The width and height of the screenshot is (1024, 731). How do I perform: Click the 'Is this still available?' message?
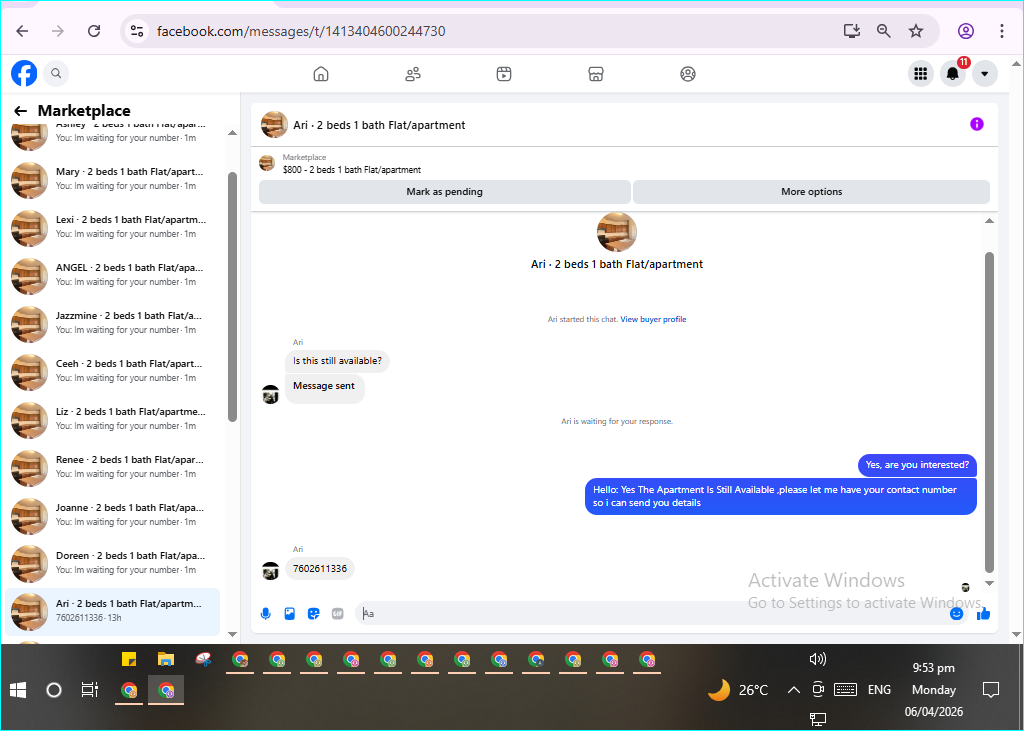(x=337, y=361)
